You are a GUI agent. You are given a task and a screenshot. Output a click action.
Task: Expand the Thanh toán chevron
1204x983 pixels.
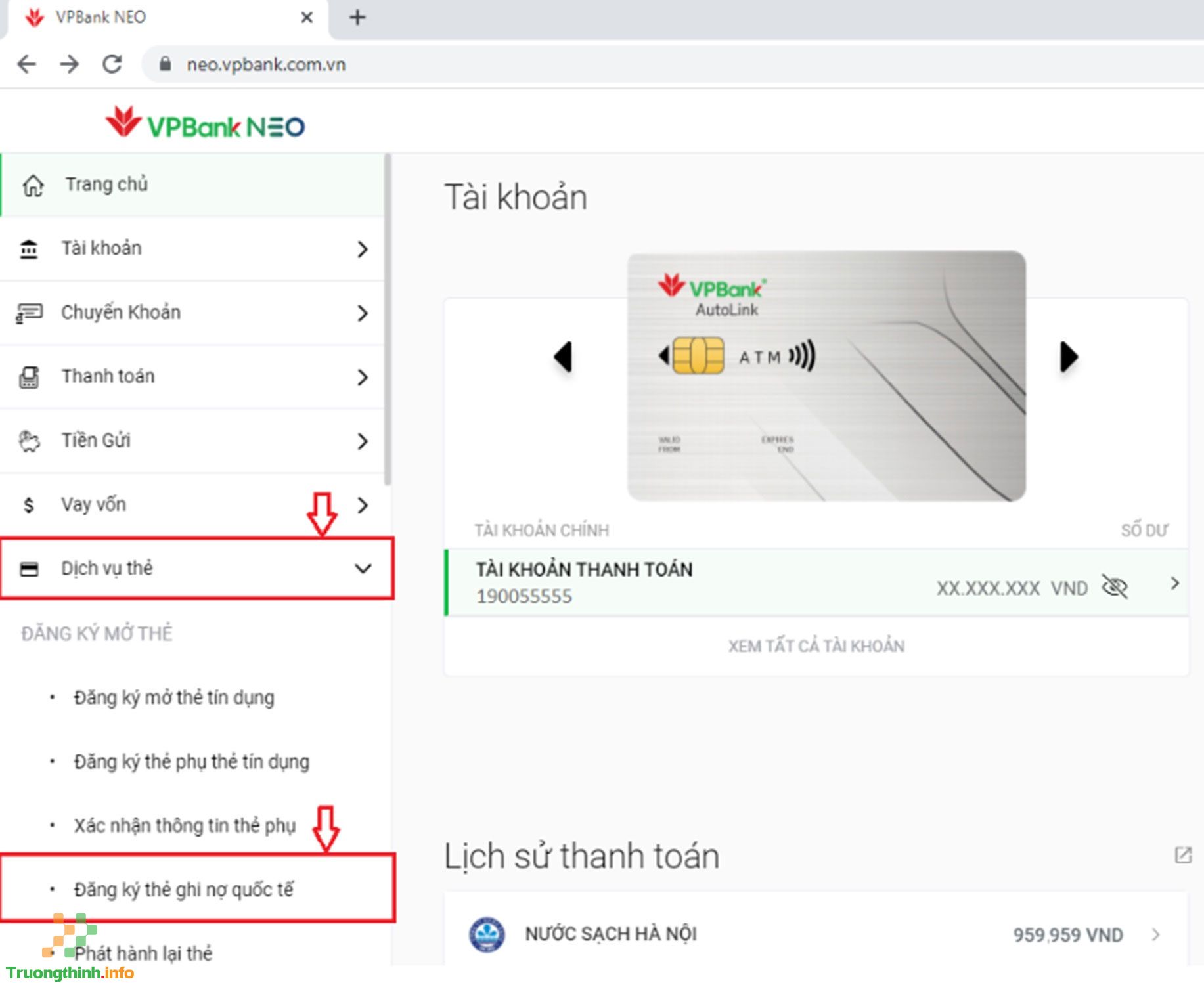pyautogui.click(x=362, y=377)
